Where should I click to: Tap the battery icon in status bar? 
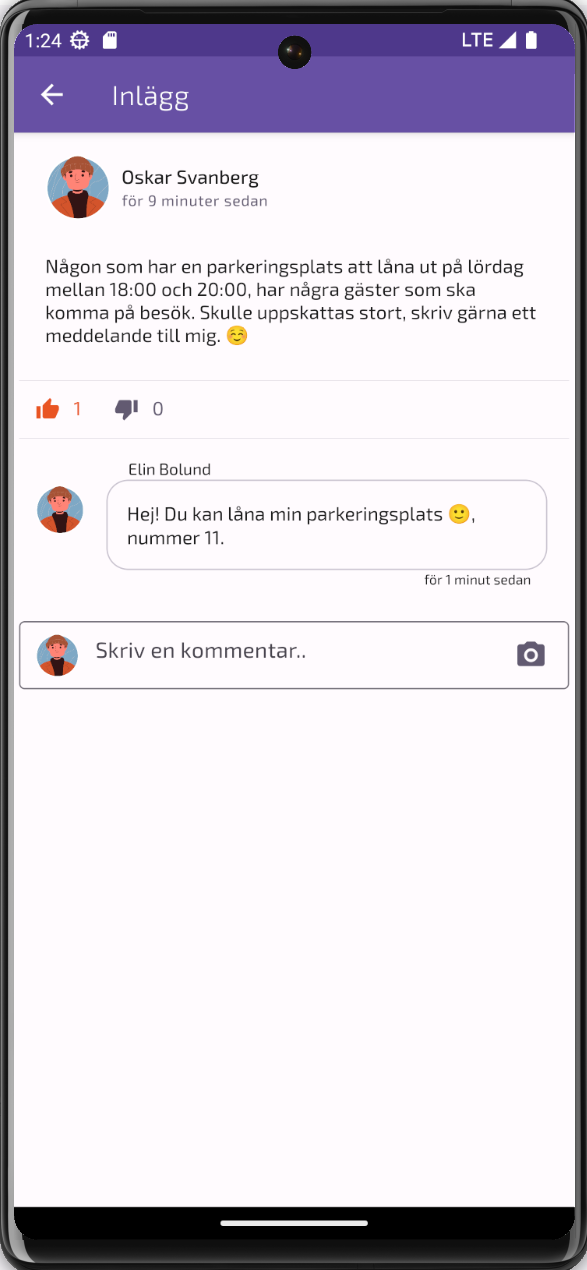[x=532, y=40]
